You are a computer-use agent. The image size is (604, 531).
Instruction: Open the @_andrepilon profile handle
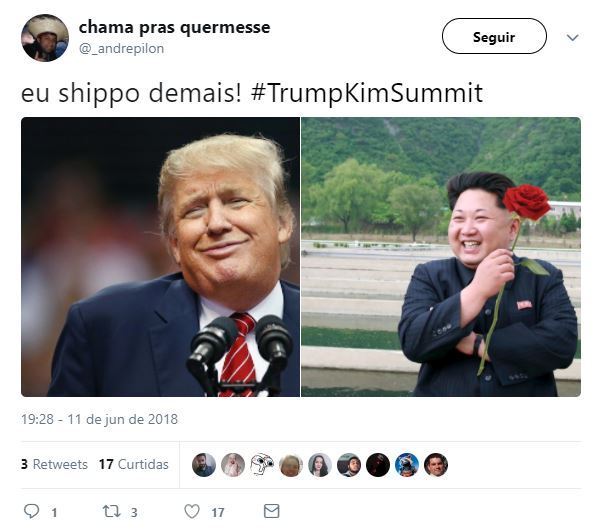[x=122, y=49]
